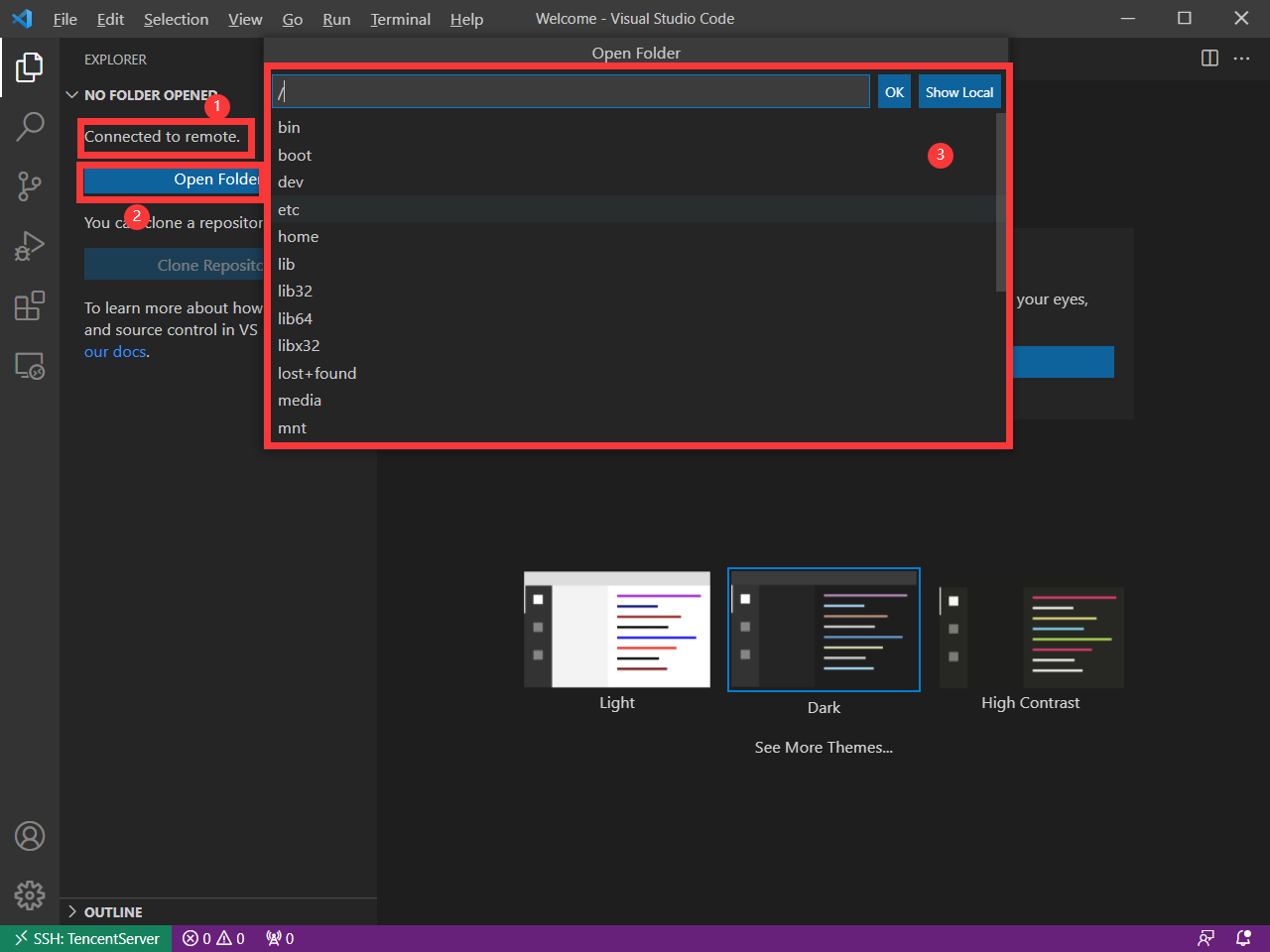Click the EXPLORER panel title
The height and width of the screenshot is (952, 1270).
[x=115, y=59]
